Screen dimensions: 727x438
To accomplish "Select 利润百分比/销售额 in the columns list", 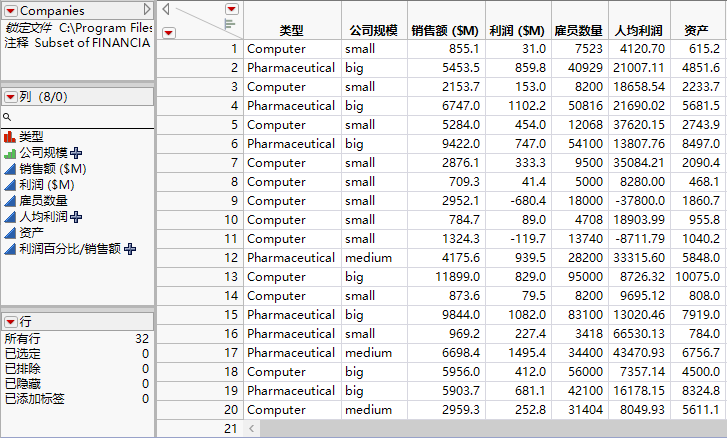I will coord(70,249).
